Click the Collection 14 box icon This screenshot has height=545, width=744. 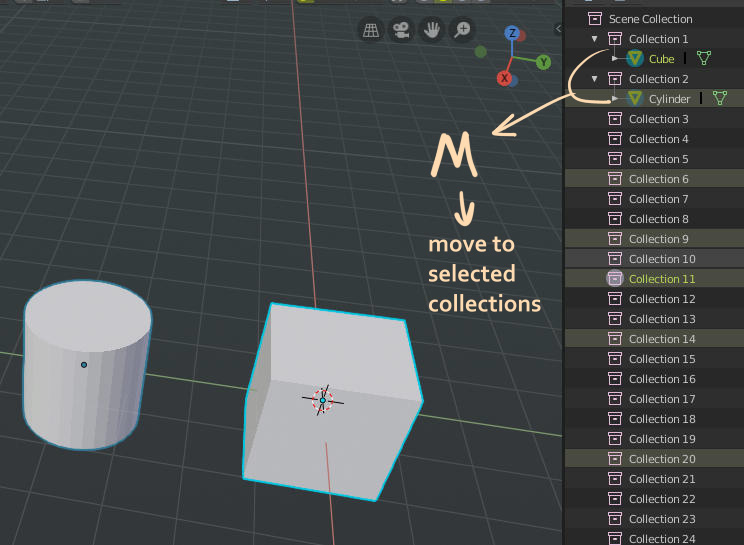(x=615, y=339)
